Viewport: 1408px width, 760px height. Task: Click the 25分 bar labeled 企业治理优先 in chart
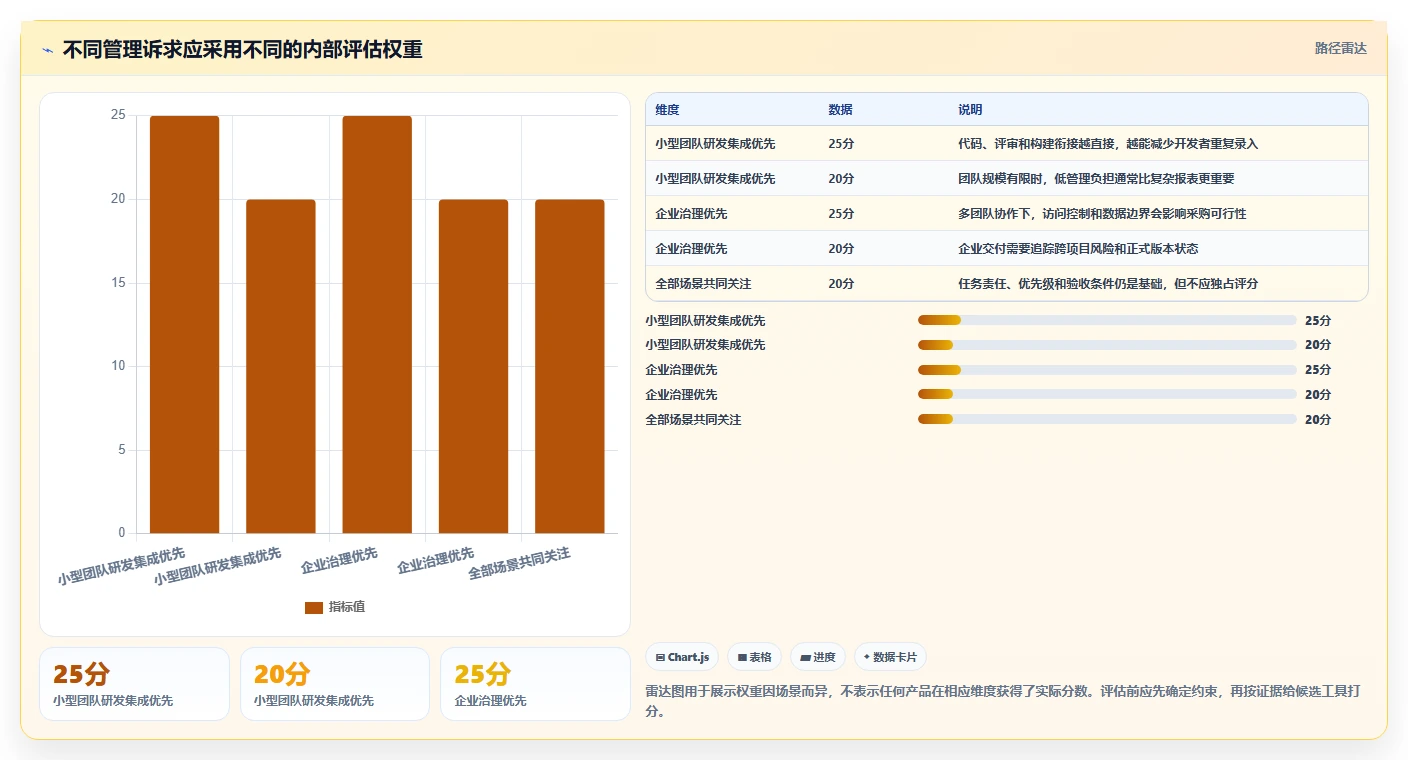click(377, 324)
